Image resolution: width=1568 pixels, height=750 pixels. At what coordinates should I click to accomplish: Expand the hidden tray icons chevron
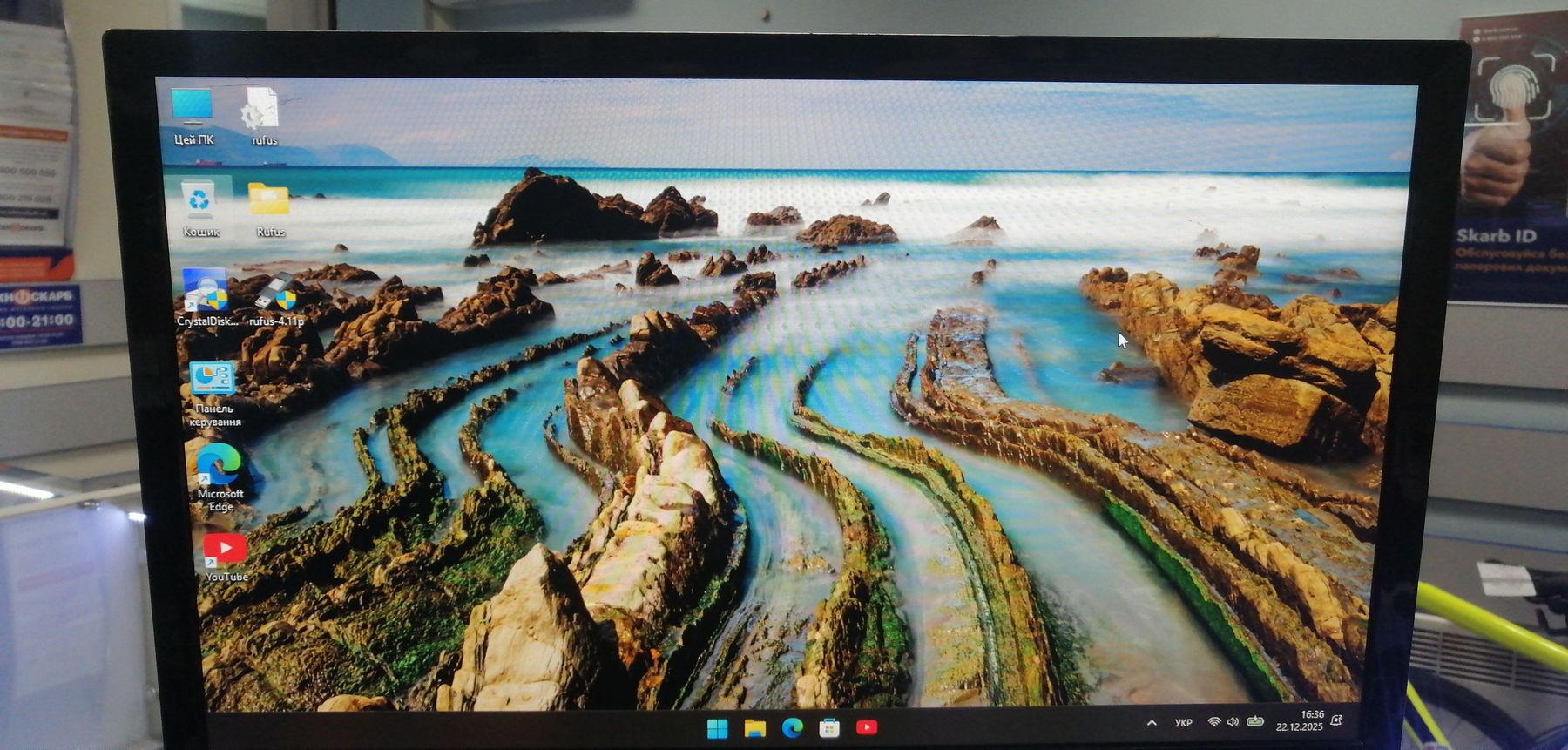[1152, 723]
